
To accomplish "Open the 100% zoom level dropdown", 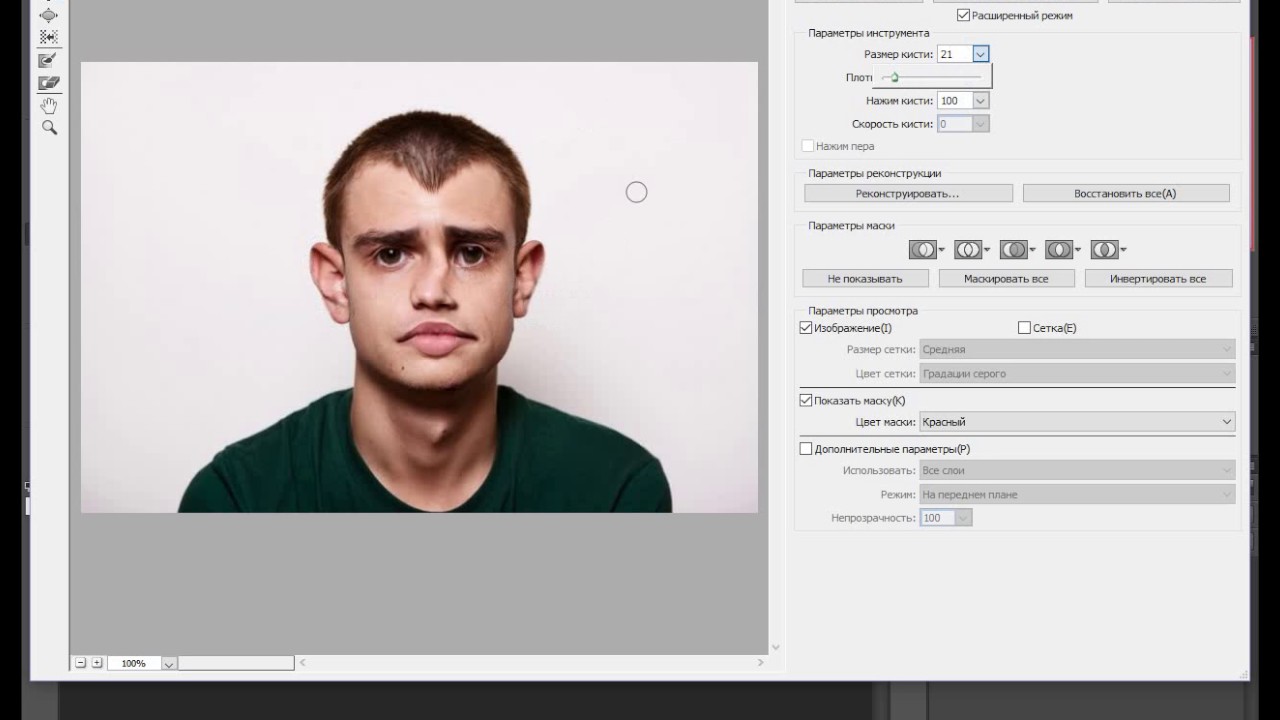I will point(169,664).
